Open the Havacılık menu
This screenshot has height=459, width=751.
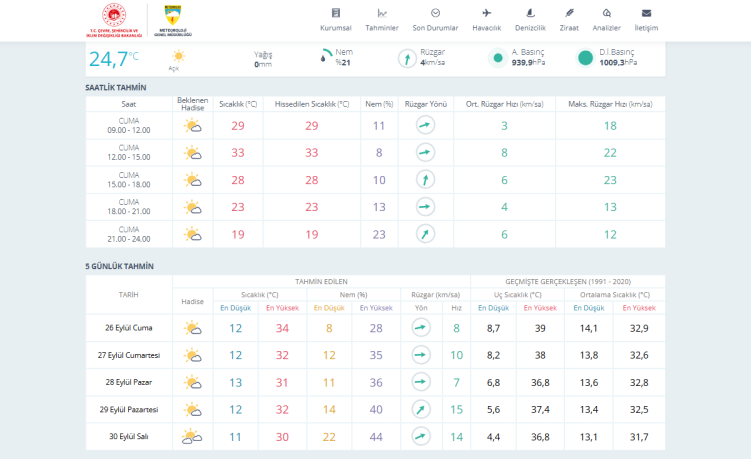487,20
